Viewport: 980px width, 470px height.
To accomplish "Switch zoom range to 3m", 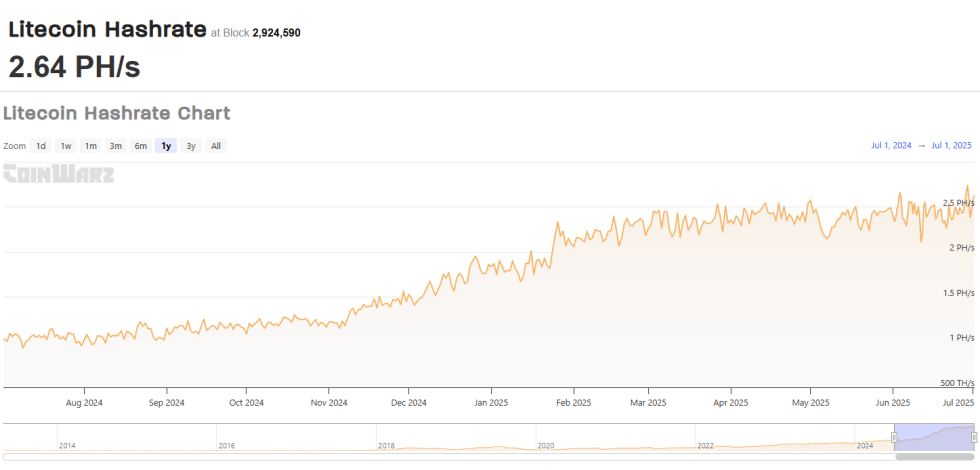I will [116, 146].
